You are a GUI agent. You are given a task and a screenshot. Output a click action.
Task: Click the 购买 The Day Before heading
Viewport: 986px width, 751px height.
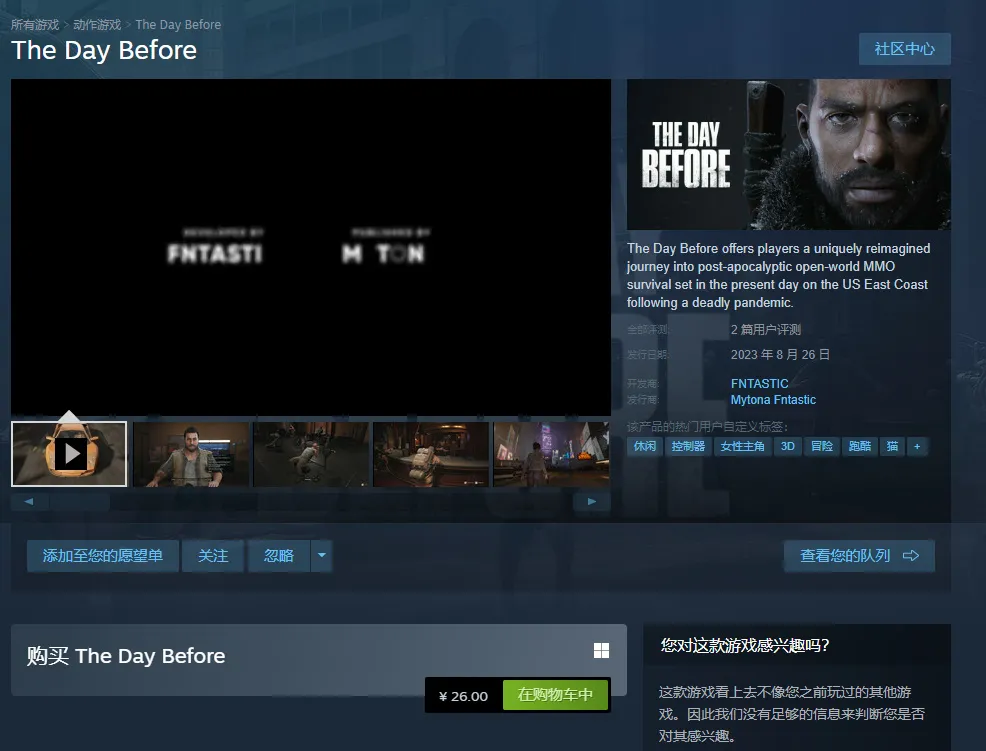click(126, 656)
